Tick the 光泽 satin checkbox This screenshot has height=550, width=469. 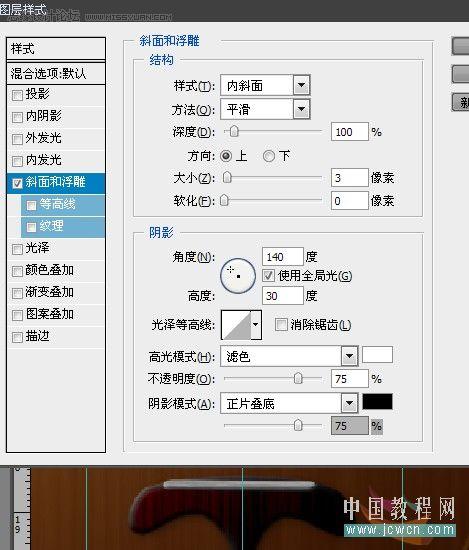pos(17,249)
